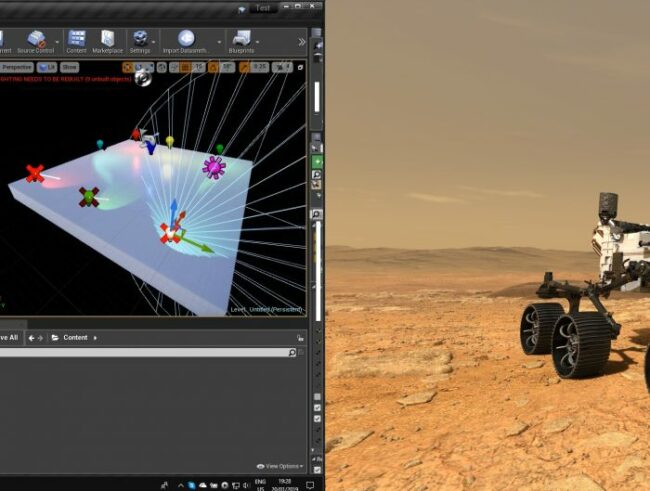Click the content browser lock icon
The image size is (650, 491).
[300, 338]
